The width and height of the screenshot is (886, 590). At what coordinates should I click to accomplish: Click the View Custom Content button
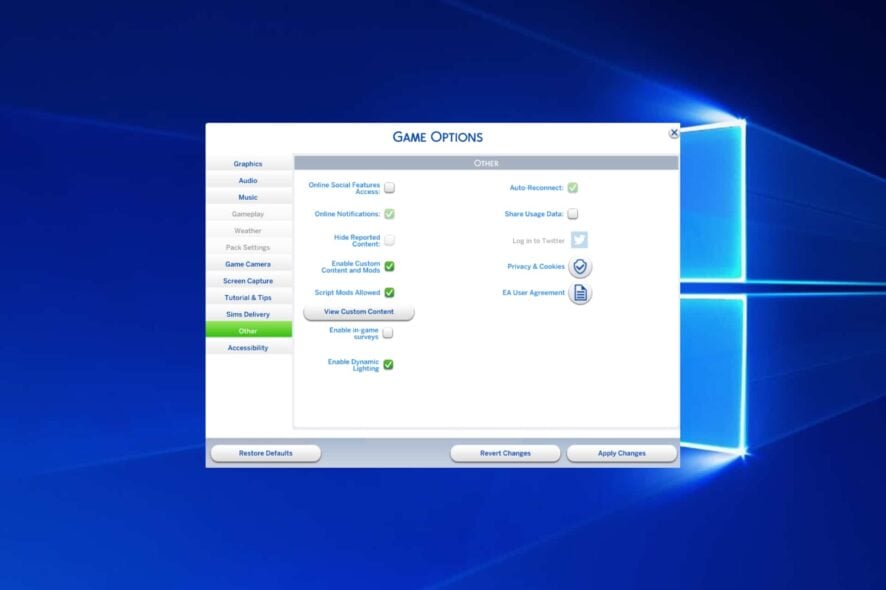[359, 312]
